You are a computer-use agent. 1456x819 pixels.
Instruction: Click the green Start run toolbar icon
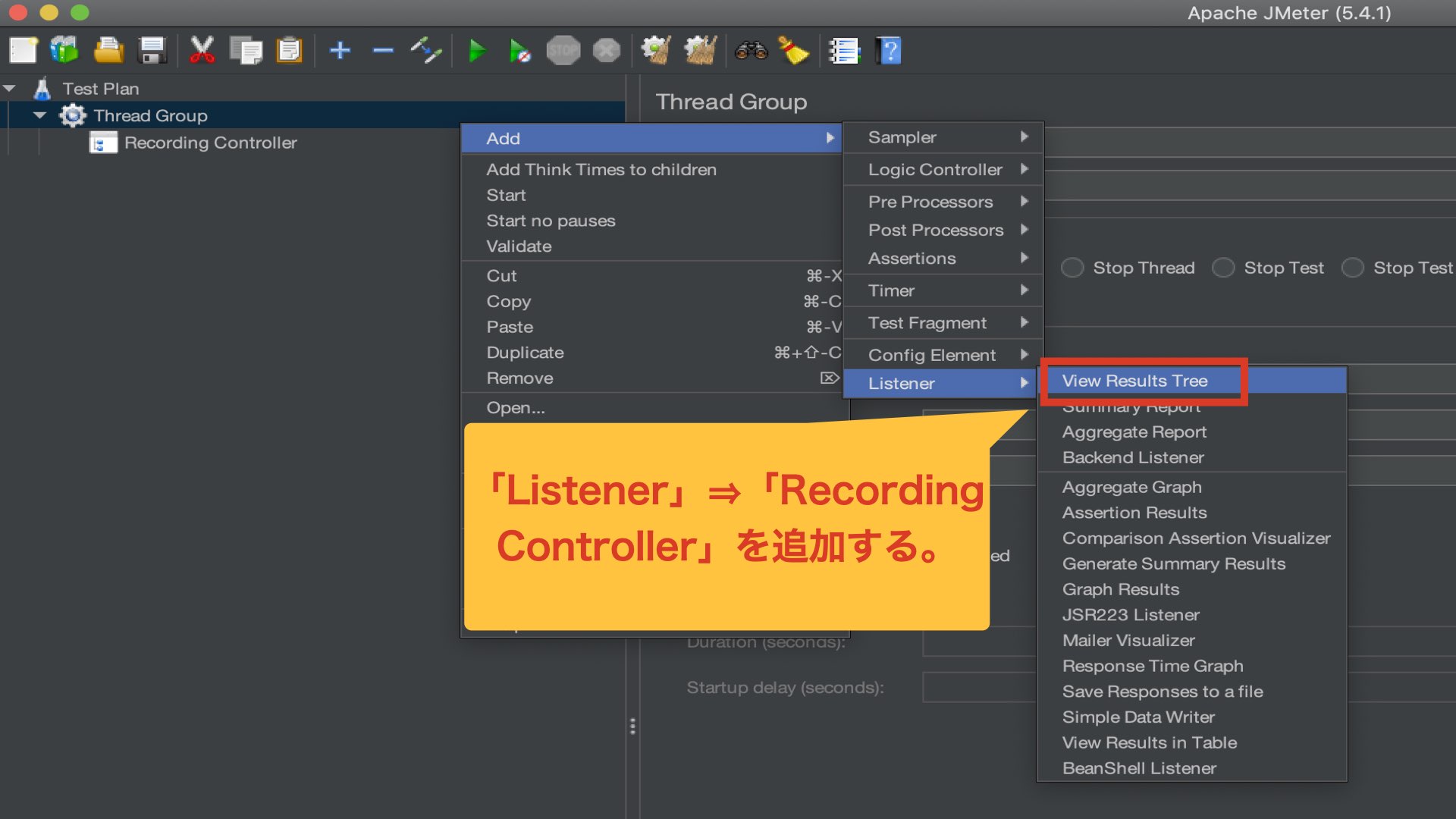click(477, 51)
